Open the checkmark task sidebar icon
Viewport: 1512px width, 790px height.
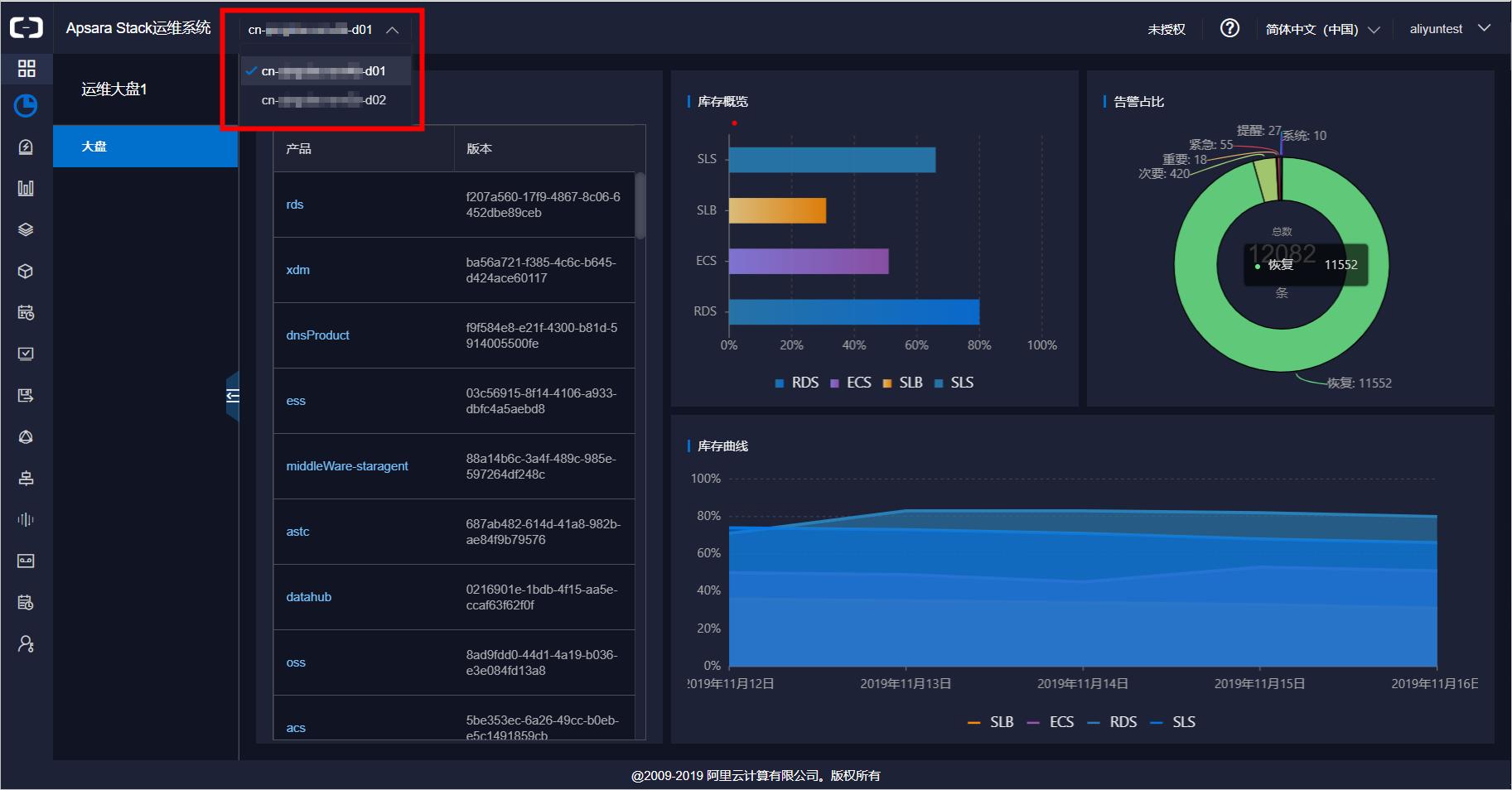(26, 354)
